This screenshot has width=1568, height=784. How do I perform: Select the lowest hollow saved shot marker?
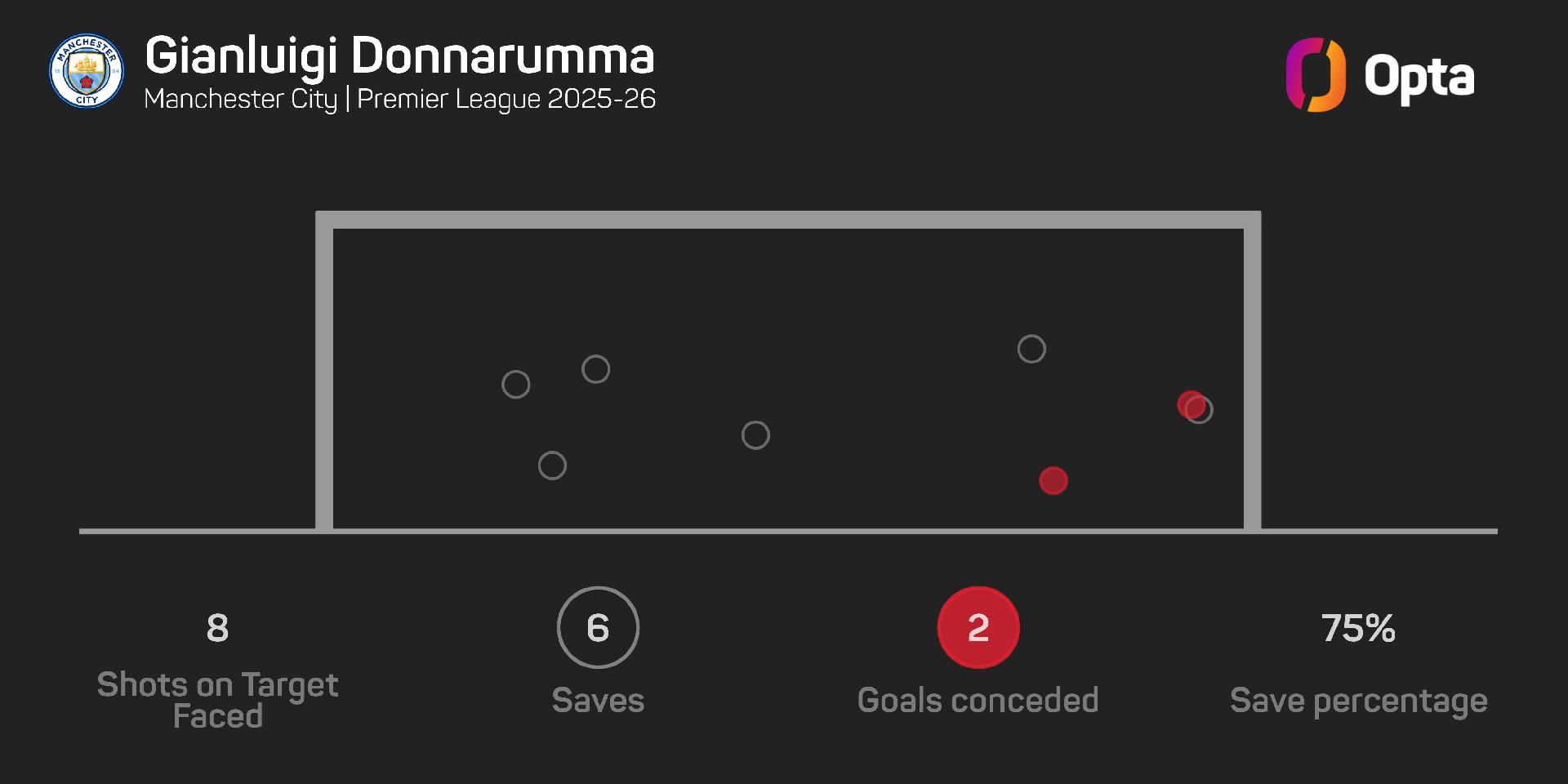coord(552,465)
